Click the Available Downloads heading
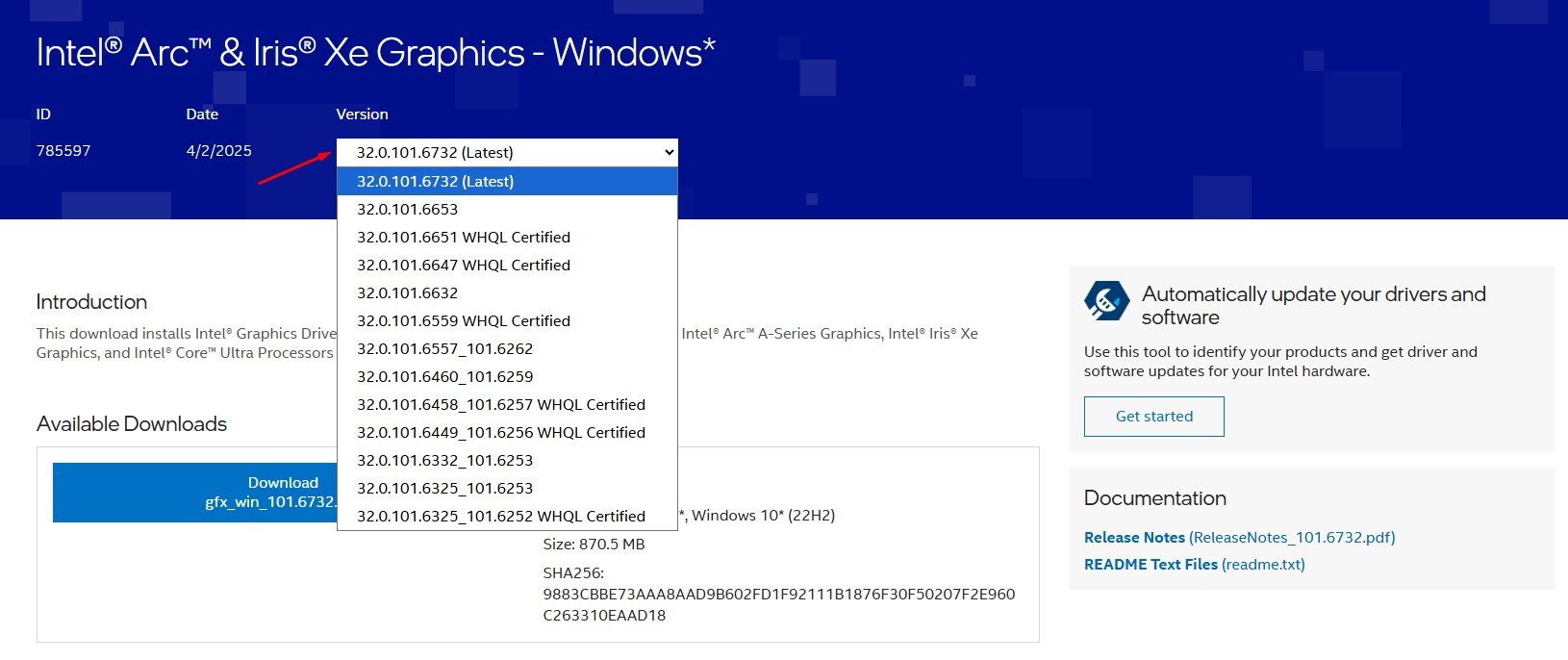This screenshot has width=1568, height=660. coord(132,423)
